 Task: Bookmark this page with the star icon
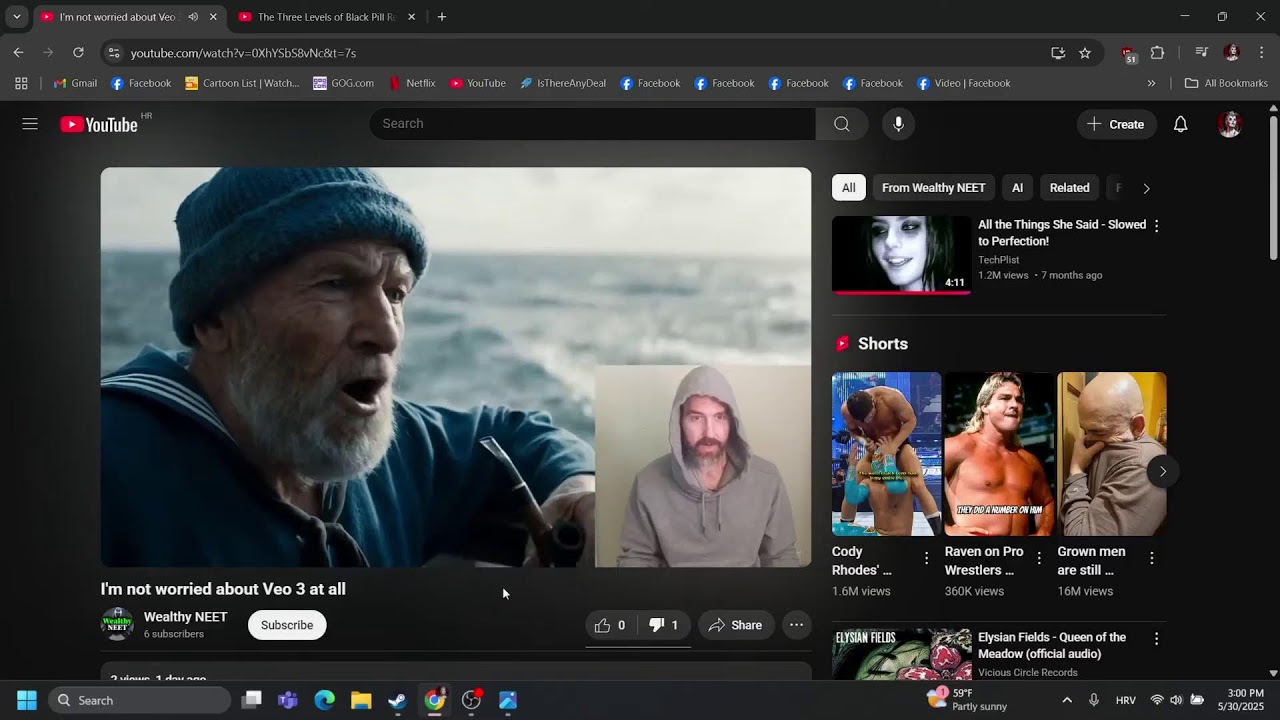(x=1085, y=53)
